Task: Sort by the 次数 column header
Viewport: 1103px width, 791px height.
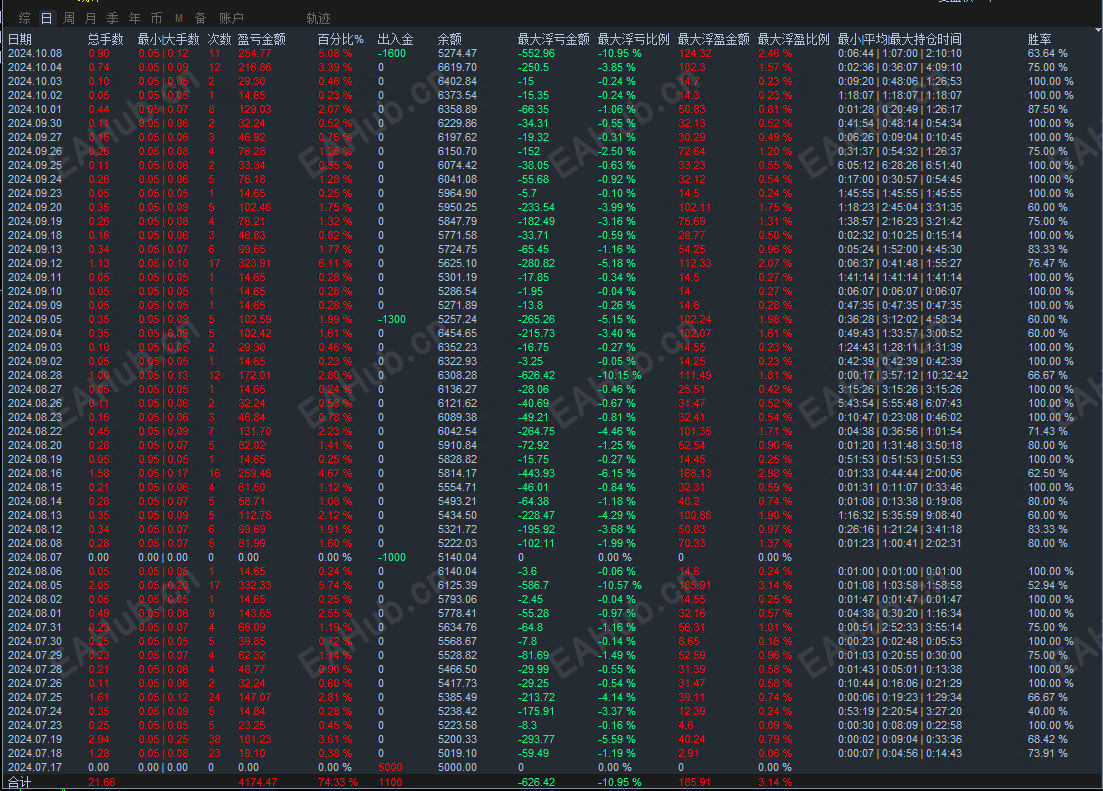Action: (220, 39)
